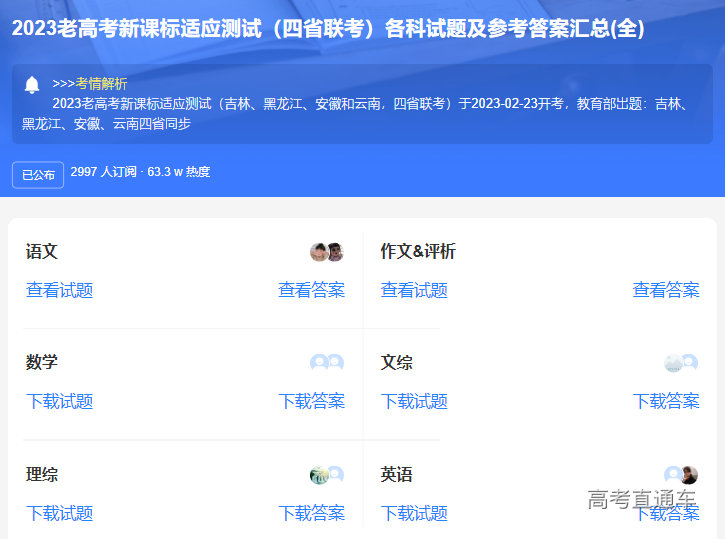Click the notification bell icon
The width and height of the screenshot is (725, 539).
32,85
